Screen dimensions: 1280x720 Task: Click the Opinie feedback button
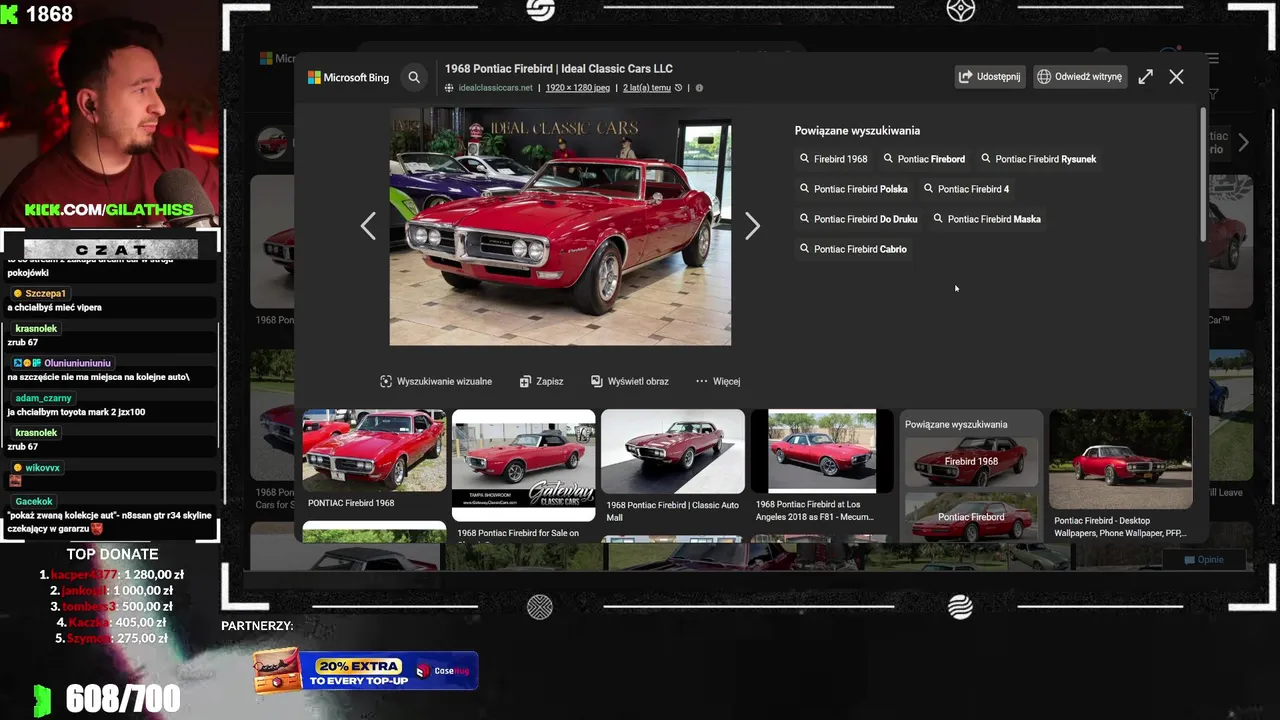coord(1204,559)
